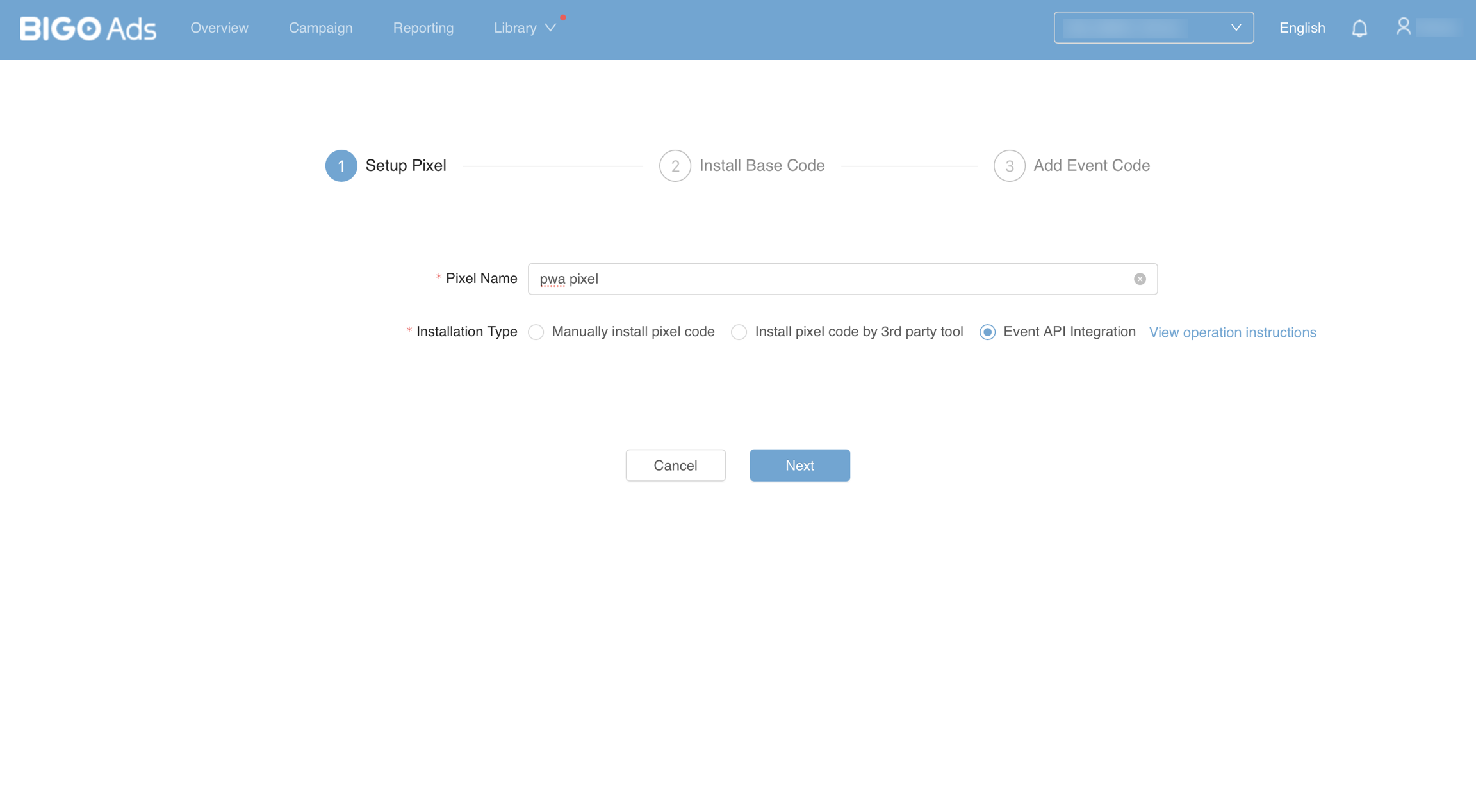
Task: Open View operation instructions link
Action: [1232, 332]
